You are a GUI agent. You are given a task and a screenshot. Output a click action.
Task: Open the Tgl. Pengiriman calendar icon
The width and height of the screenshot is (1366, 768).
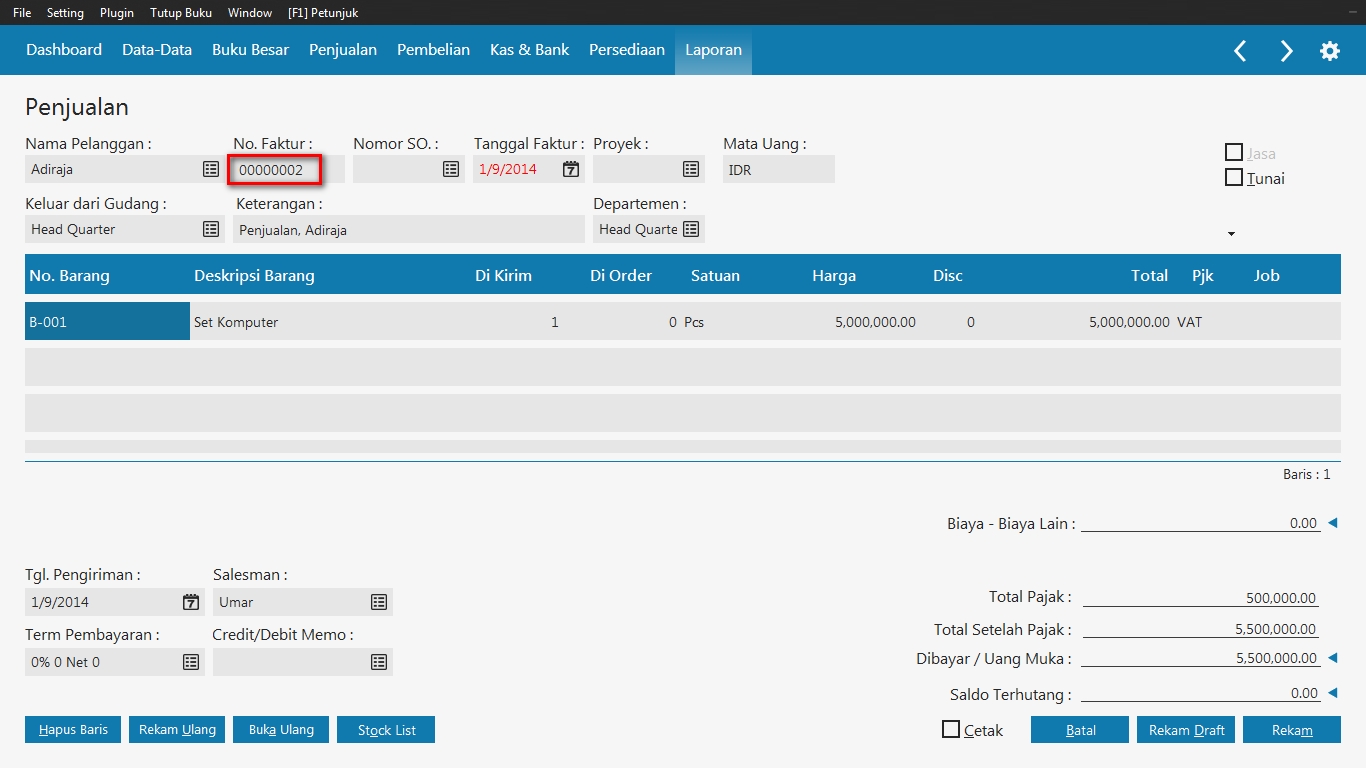click(191, 602)
